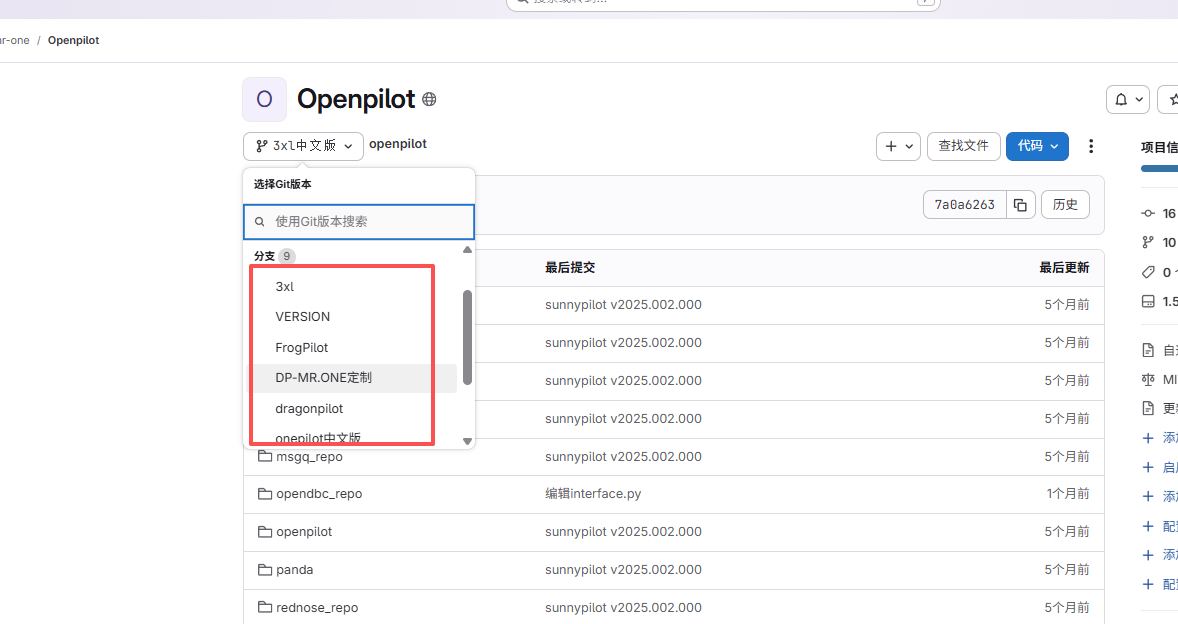The image size is (1178, 624).
Task: Click the Openpilot project avatar
Action: 264,100
